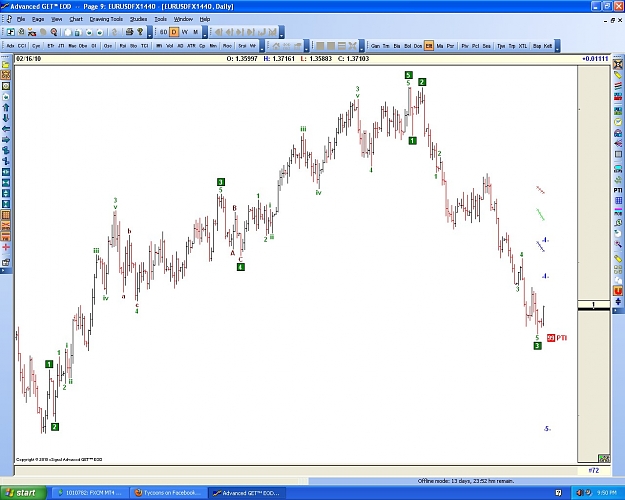This screenshot has height=500, width=625.
Task: Open the File menu
Action: pyautogui.click(x=21, y=19)
